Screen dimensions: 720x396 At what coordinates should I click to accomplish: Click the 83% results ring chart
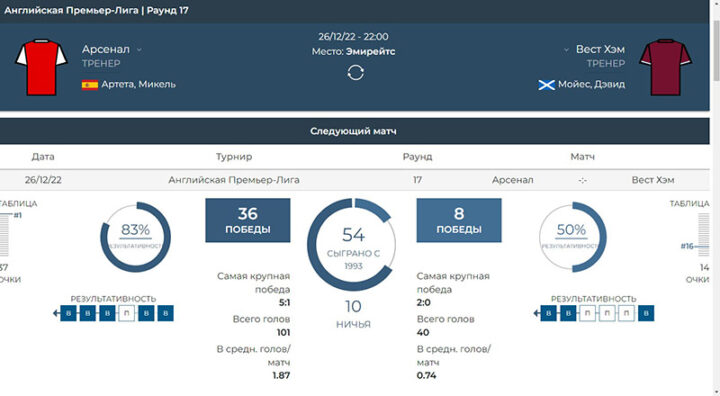coord(135,237)
